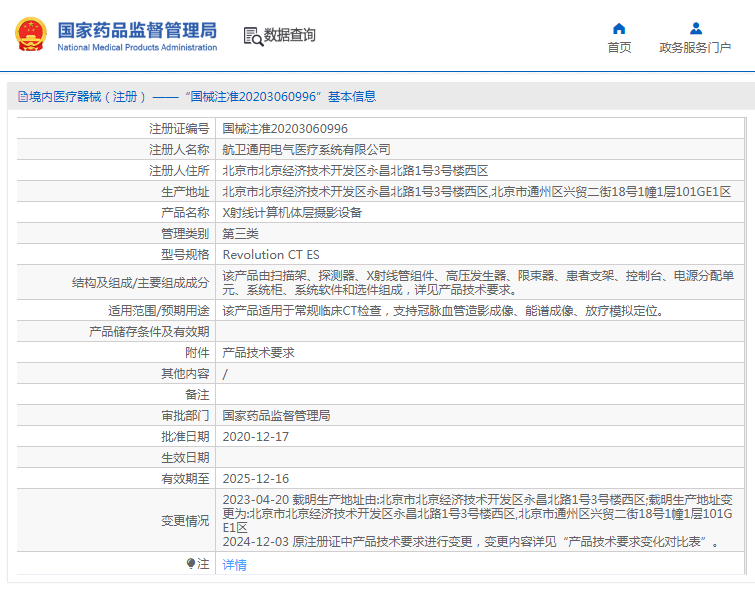The image size is (755, 591).
Task: Click 生效日期 row label
Action: [x=185, y=458]
